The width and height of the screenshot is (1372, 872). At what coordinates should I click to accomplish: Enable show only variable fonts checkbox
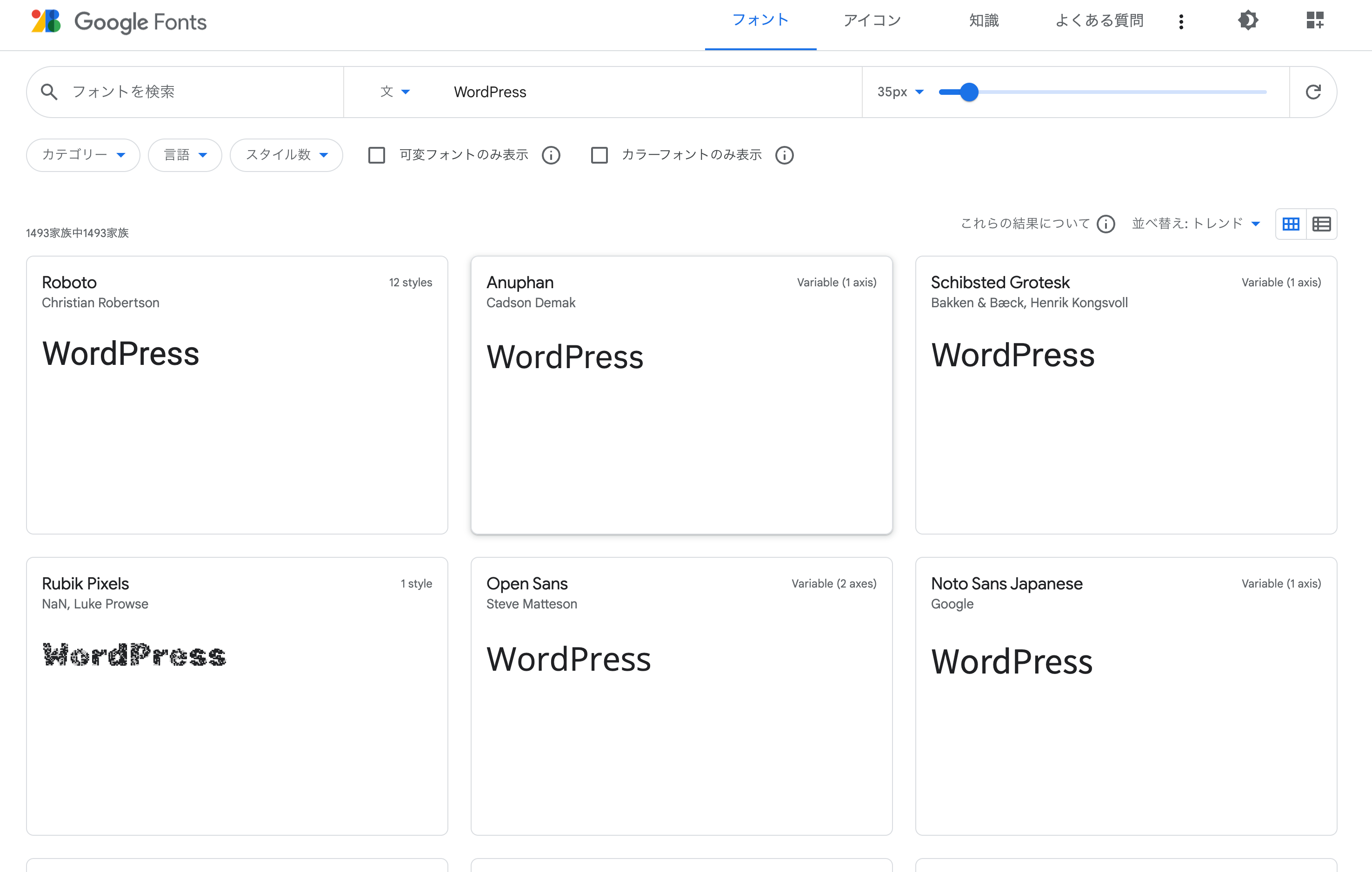pyautogui.click(x=377, y=155)
